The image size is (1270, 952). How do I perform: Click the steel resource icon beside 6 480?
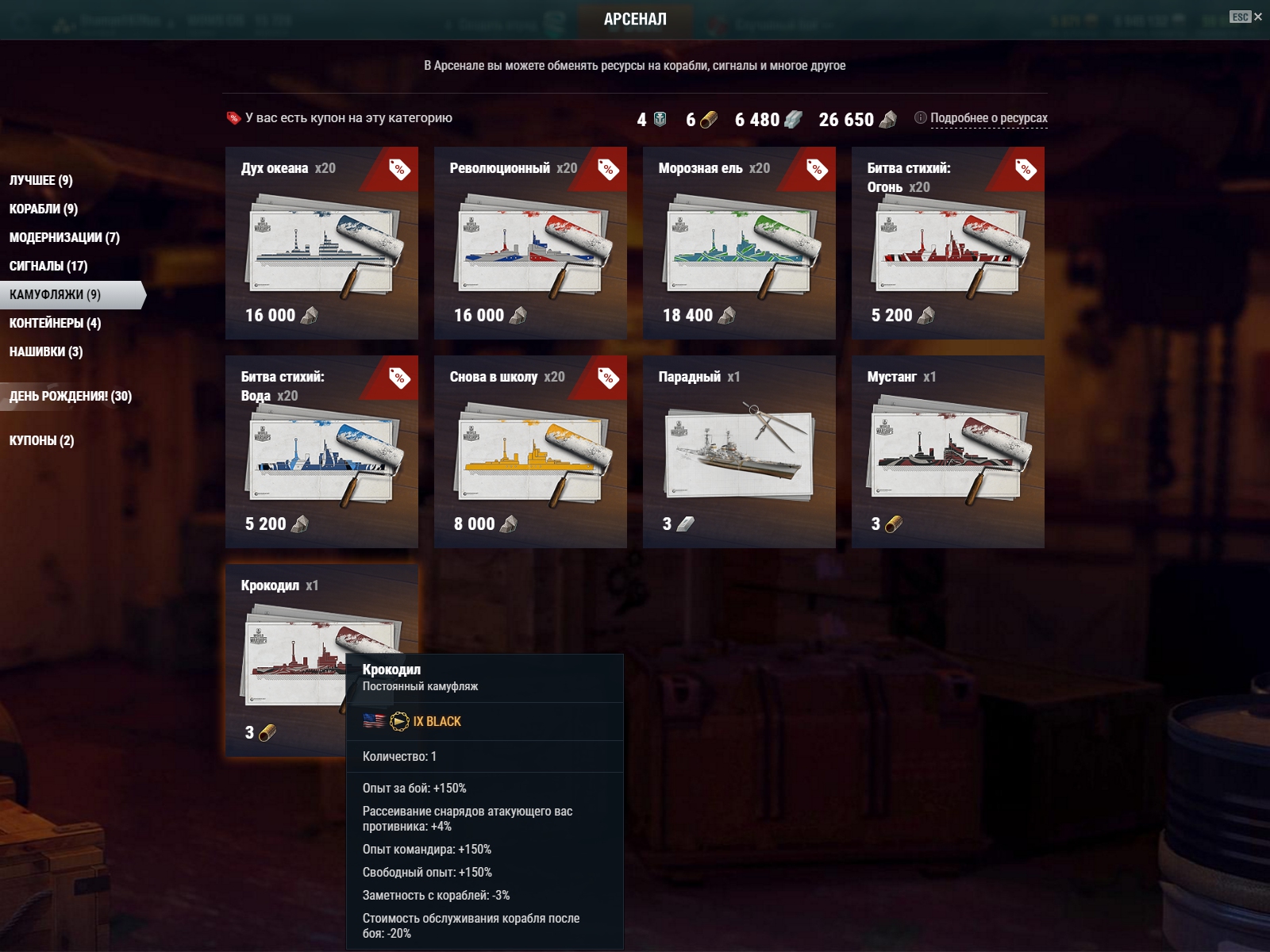pyautogui.click(x=793, y=119)
